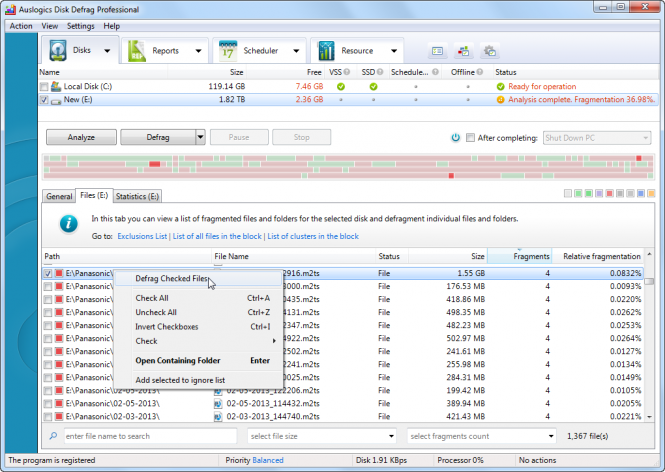Click the Resource bar-chart icon

click(x=326, y=51)
